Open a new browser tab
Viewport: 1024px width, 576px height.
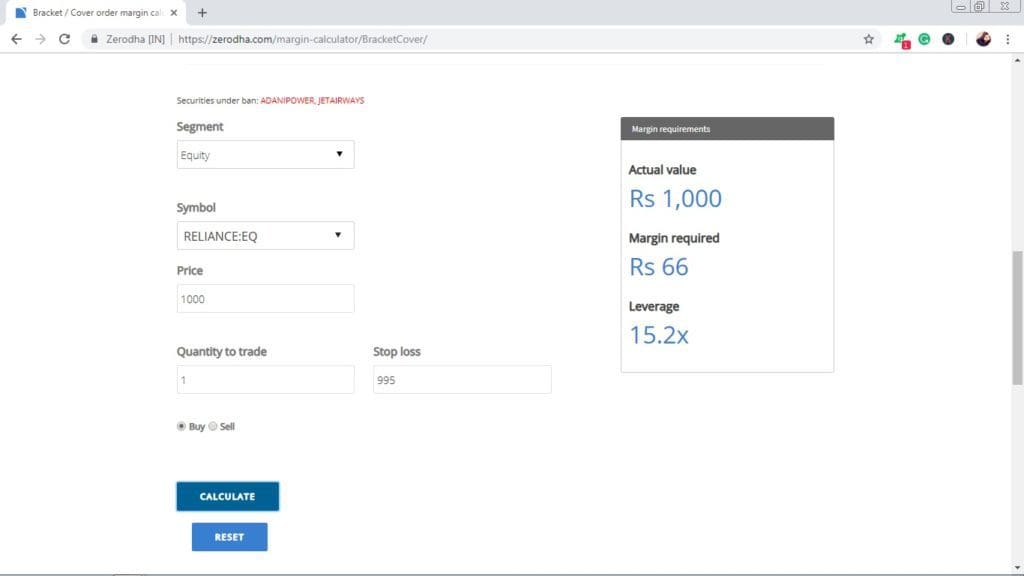point(203,13)
